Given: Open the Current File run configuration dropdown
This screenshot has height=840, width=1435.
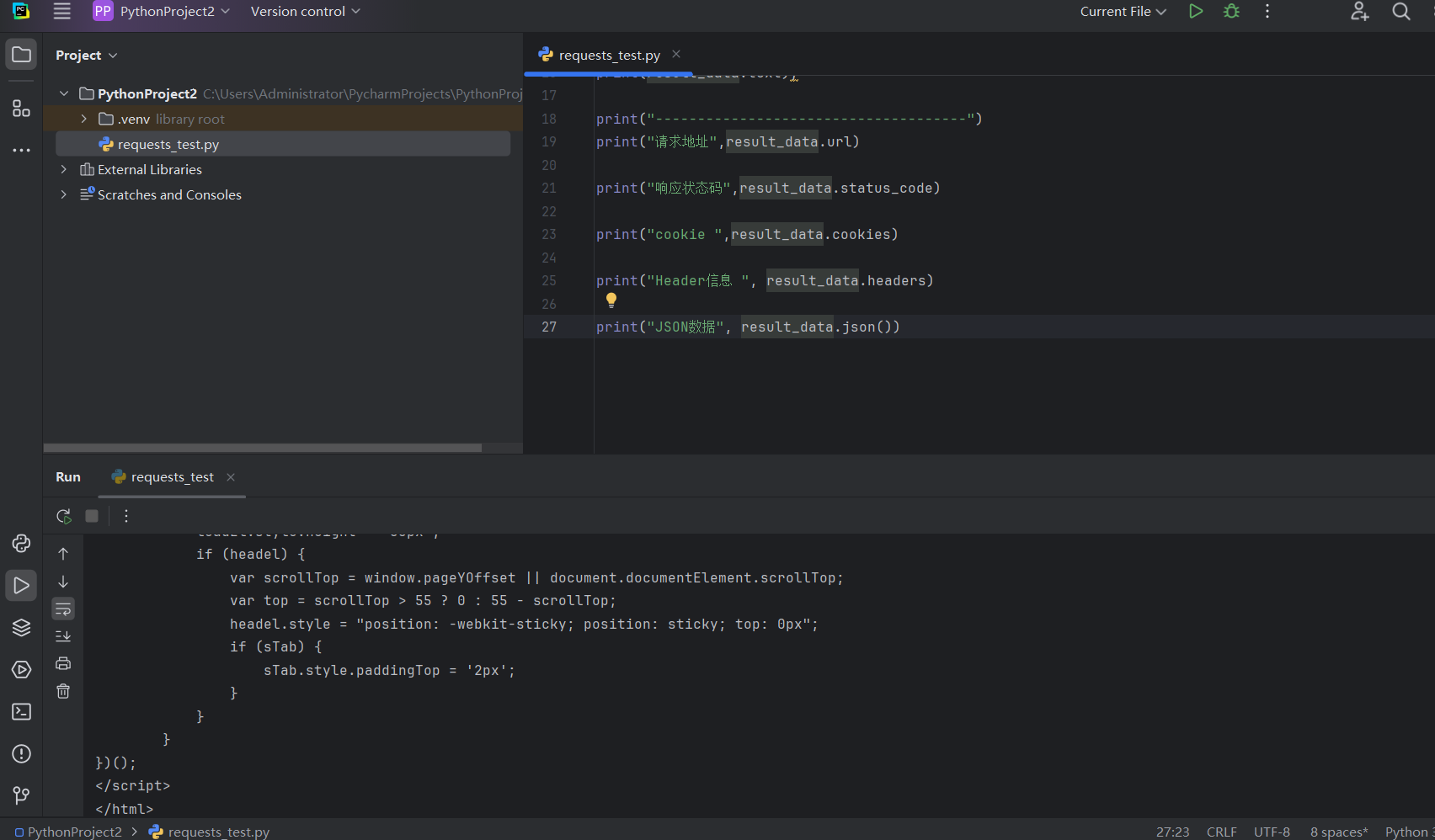Looking at the screenshot, I should click(x=1123, y=11).
